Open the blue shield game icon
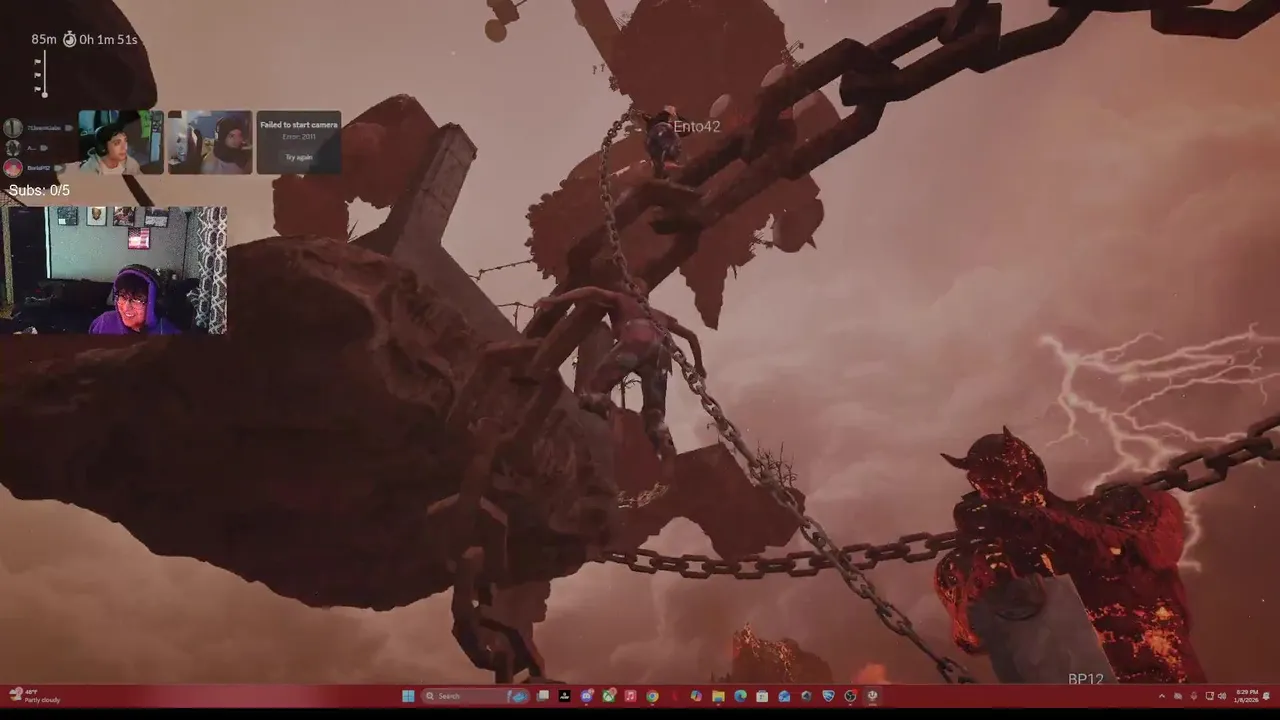Screen dimensions: 1280x720 point(829,696)
